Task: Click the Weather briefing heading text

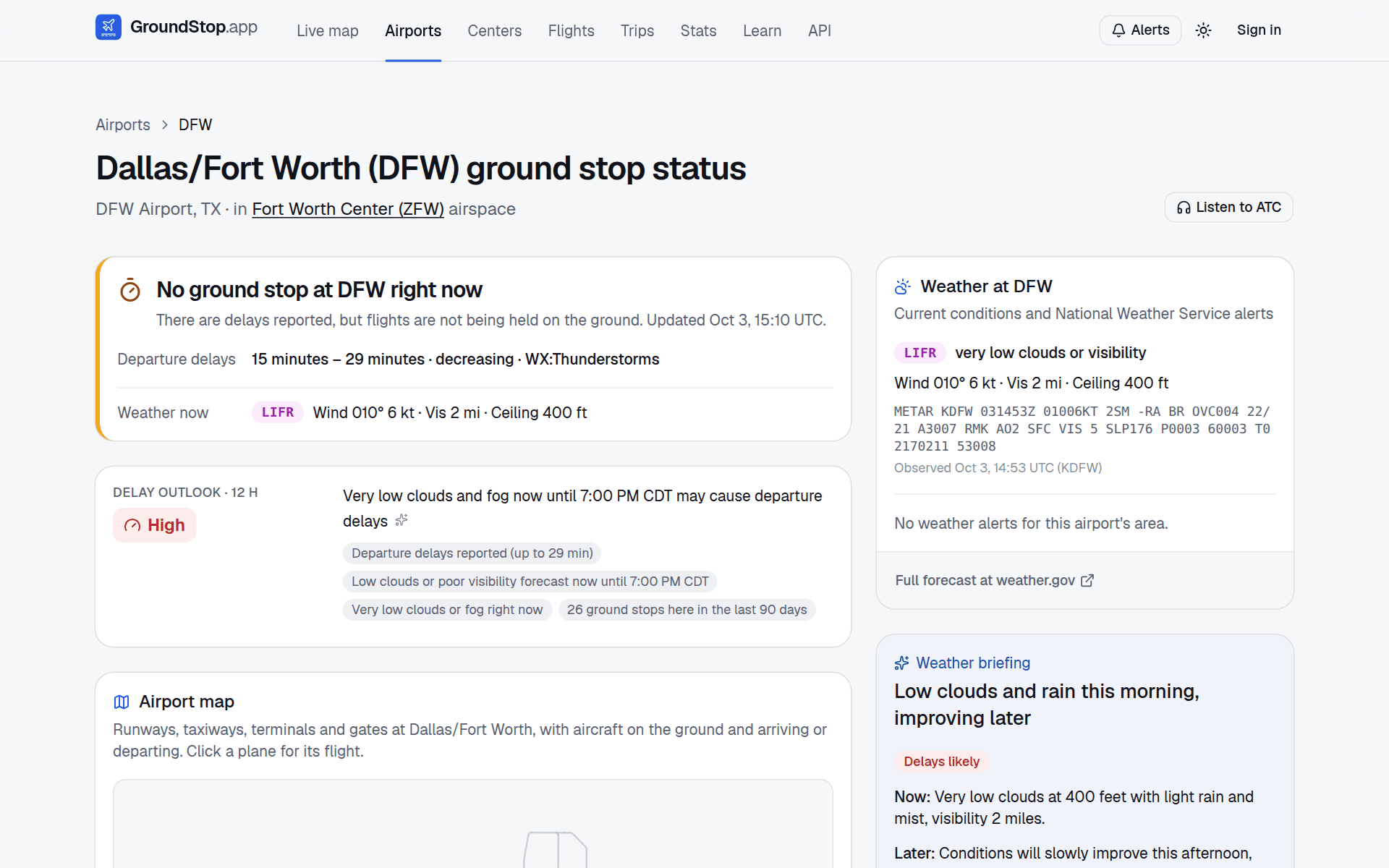Action: click(973, 663)
